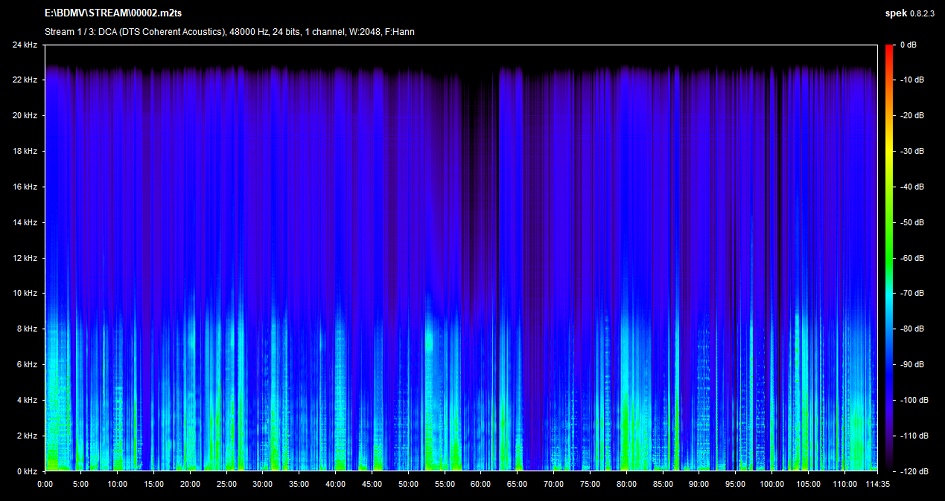Image resolution: width=945 pixels, height=501 pixels.
Task: Select the 90:00 time axis marker
Action: point(698,484)
